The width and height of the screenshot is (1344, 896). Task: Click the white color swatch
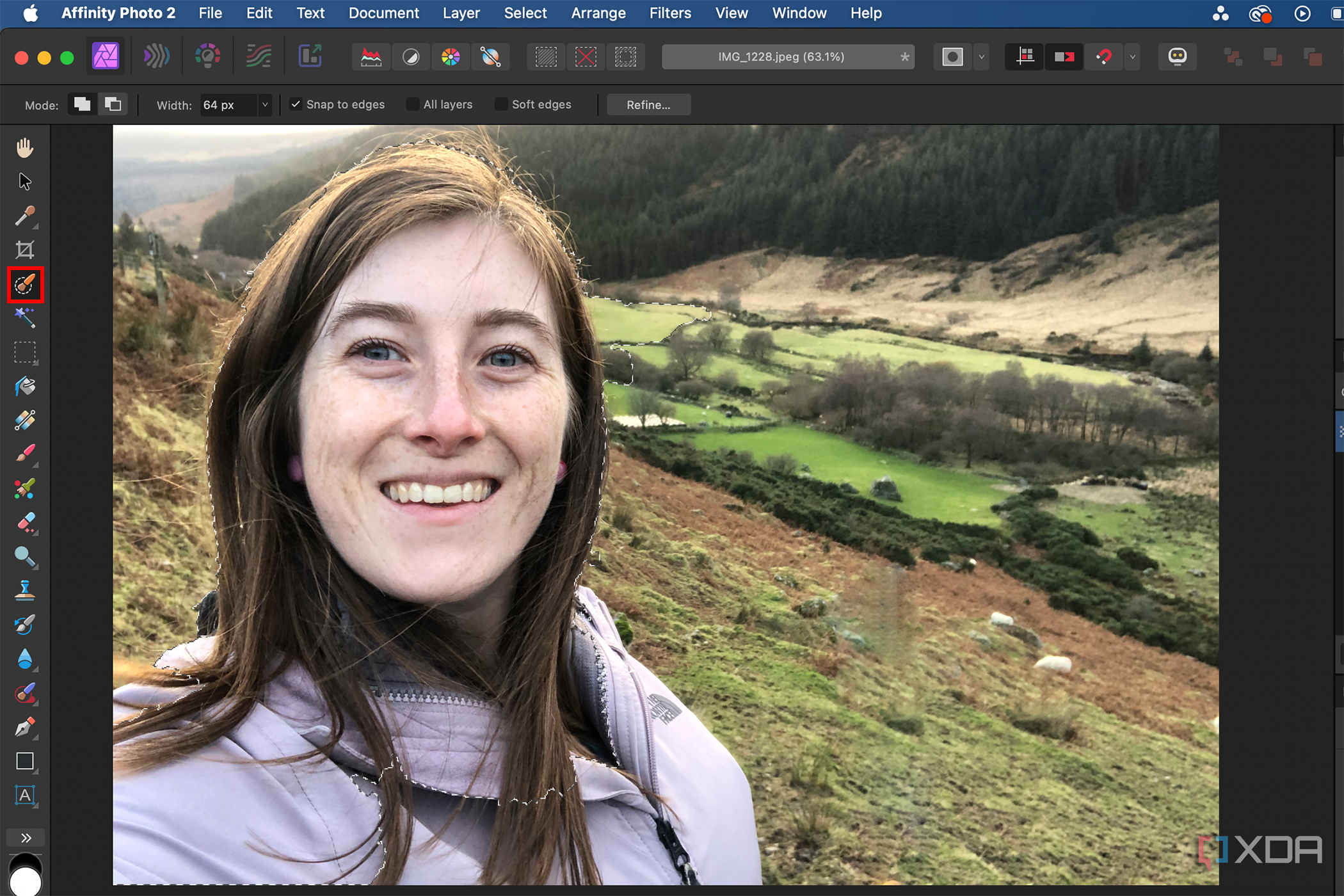(x=26, y=883)
